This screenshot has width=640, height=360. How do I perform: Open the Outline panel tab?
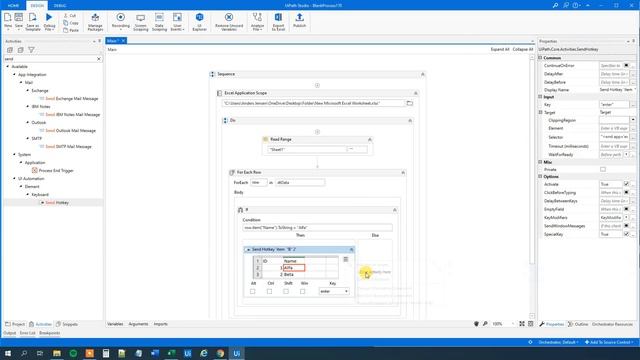tap(578, 324)
